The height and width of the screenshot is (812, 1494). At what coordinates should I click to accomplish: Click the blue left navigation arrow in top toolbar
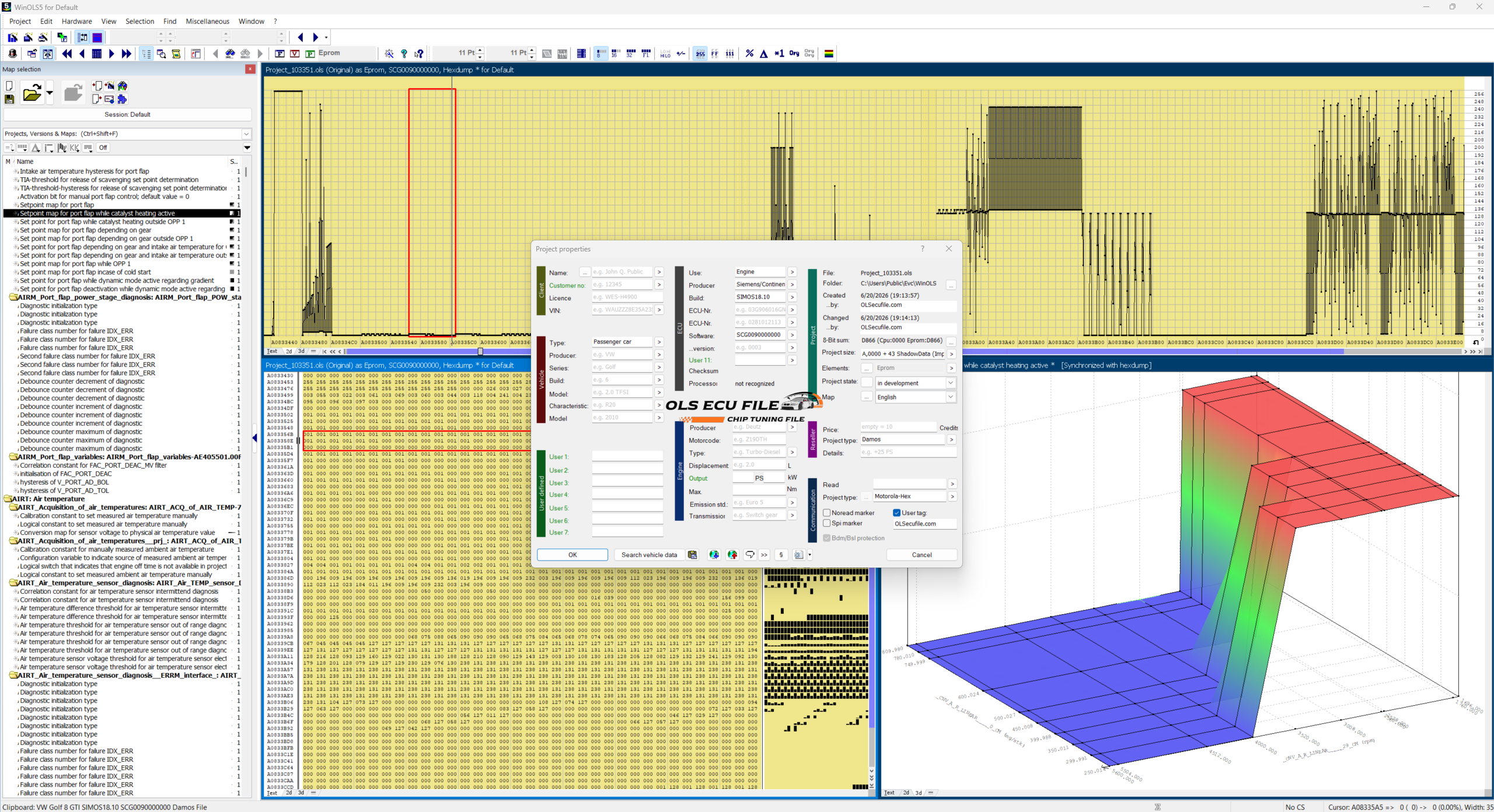[x=301, y=37]
